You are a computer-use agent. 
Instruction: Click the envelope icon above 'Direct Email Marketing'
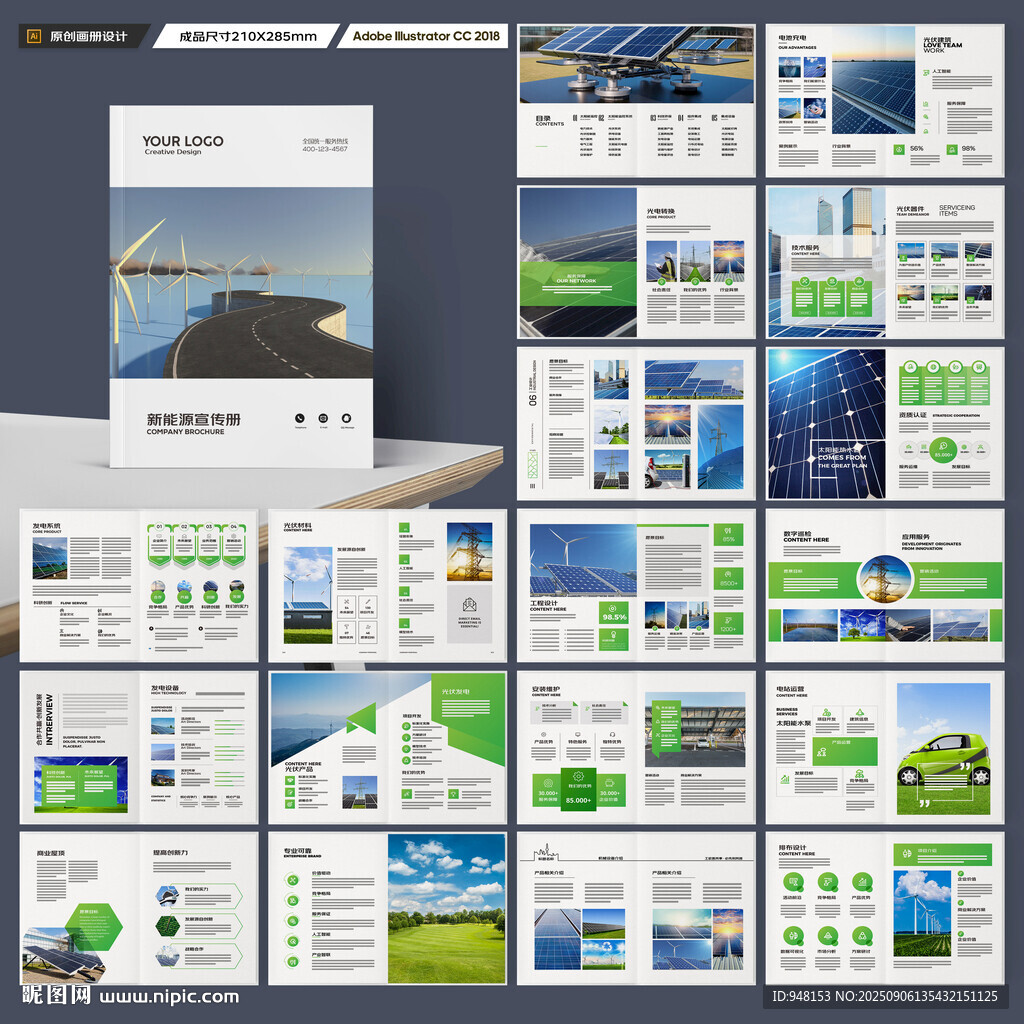point(470,605)
